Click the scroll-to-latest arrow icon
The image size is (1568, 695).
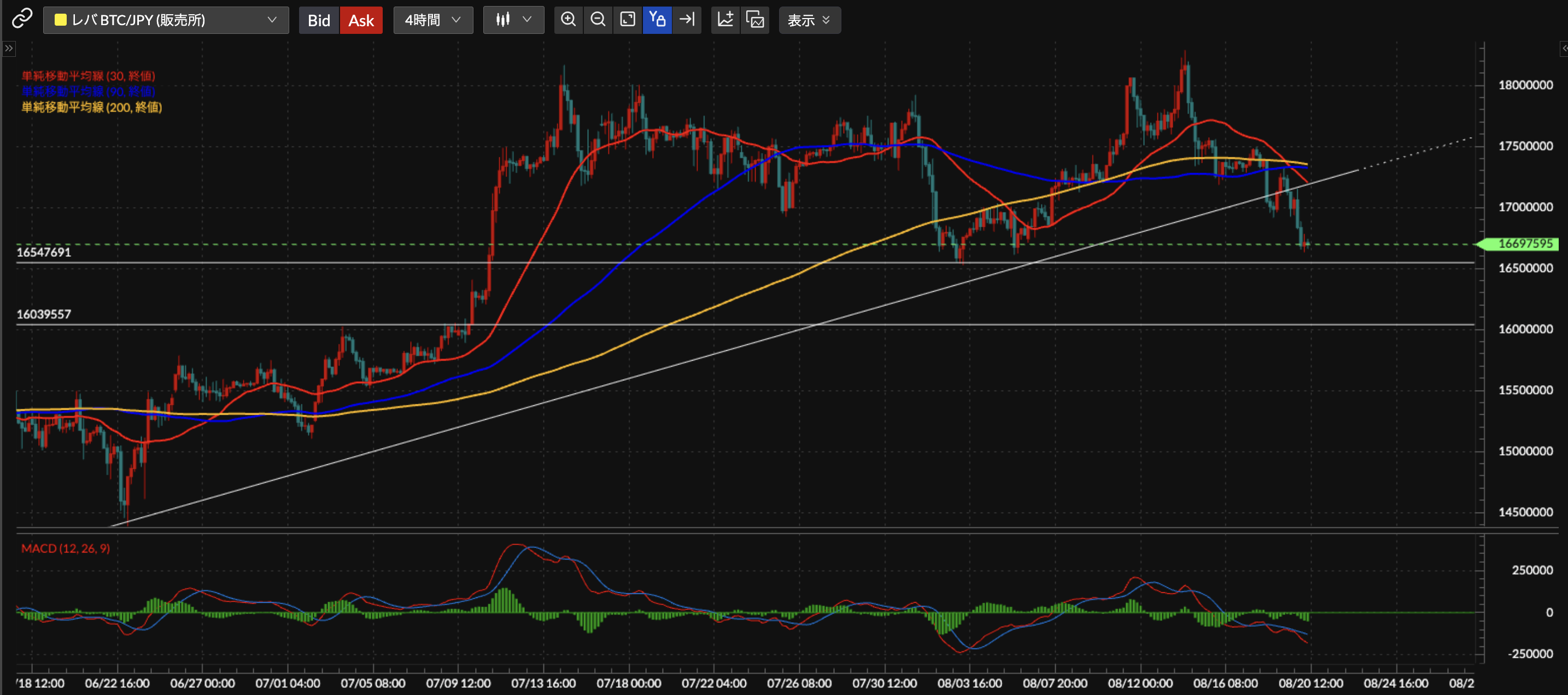687,20
